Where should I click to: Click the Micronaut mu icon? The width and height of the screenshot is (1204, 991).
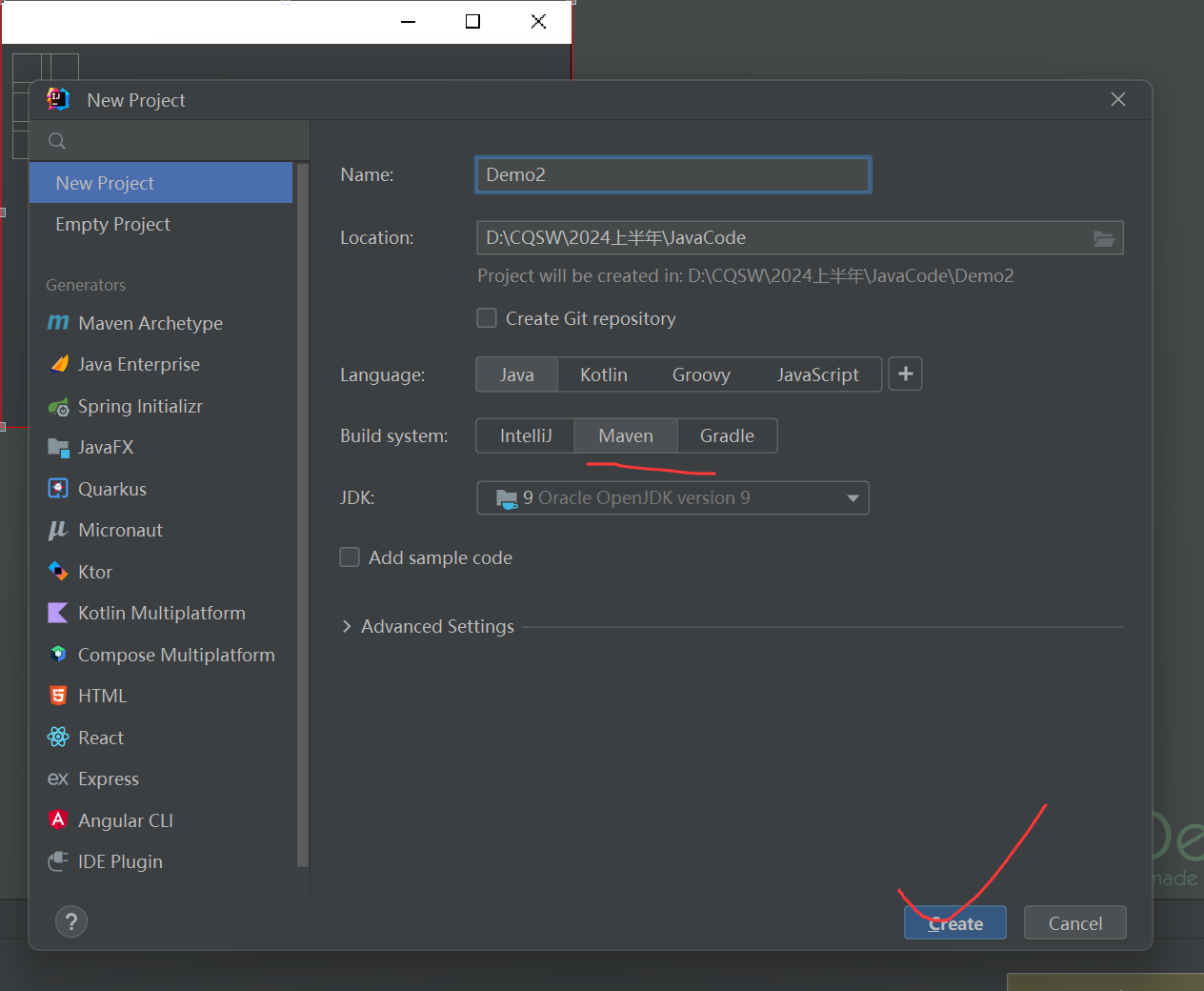point(58,531)
